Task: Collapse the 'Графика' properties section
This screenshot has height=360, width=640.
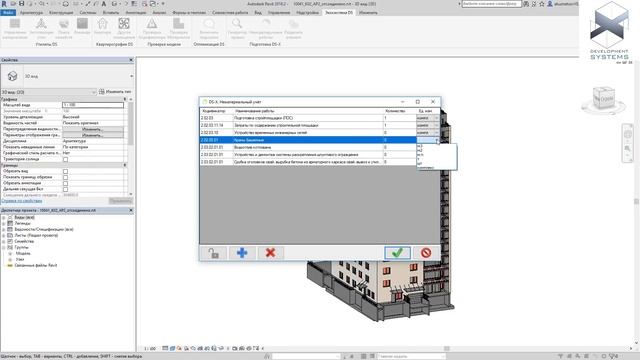Action: pyautogui.click(x=125, y=99)
